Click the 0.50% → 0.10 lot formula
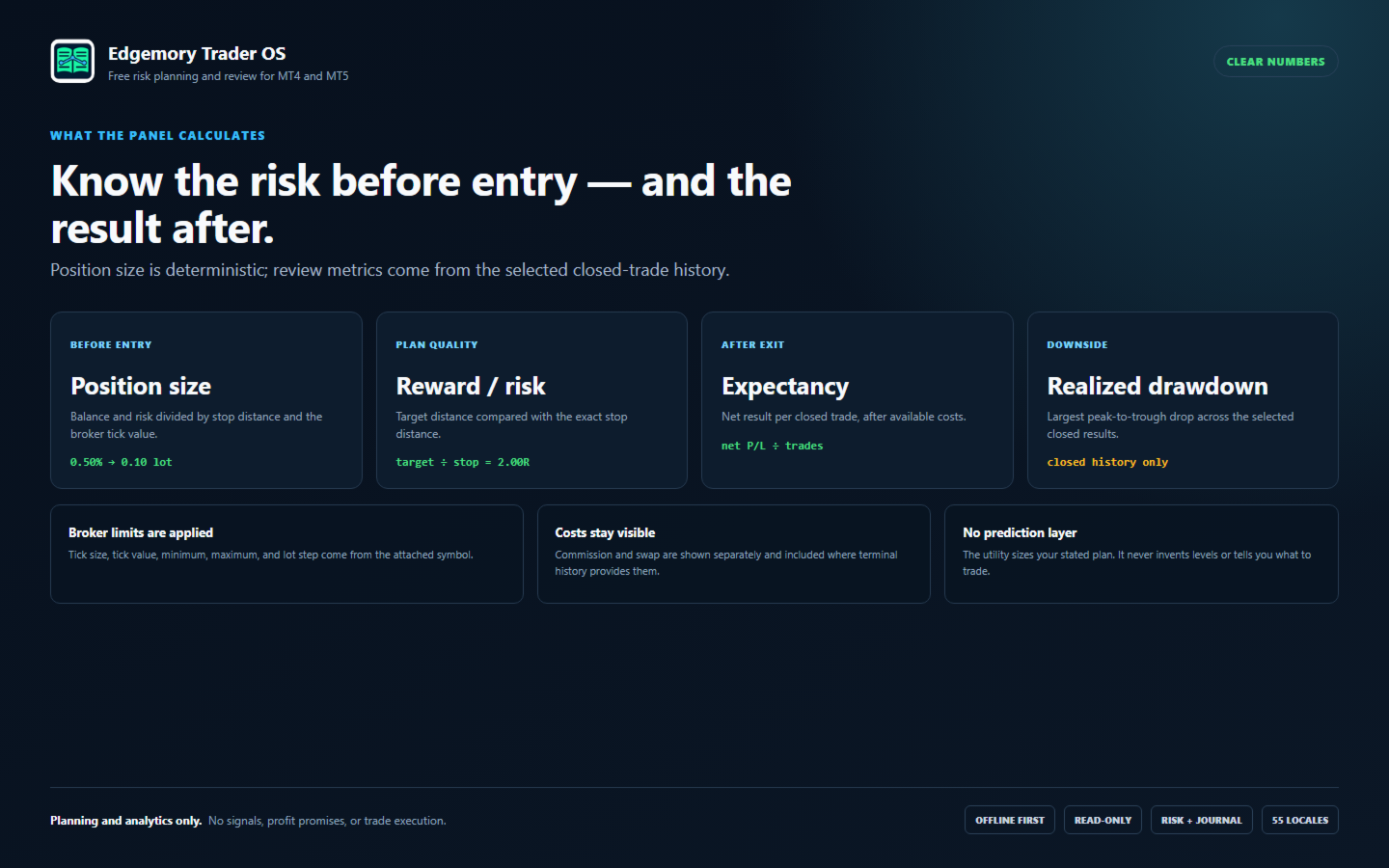The height and width of the screenshot is (868, 1389). click(122, 463)
